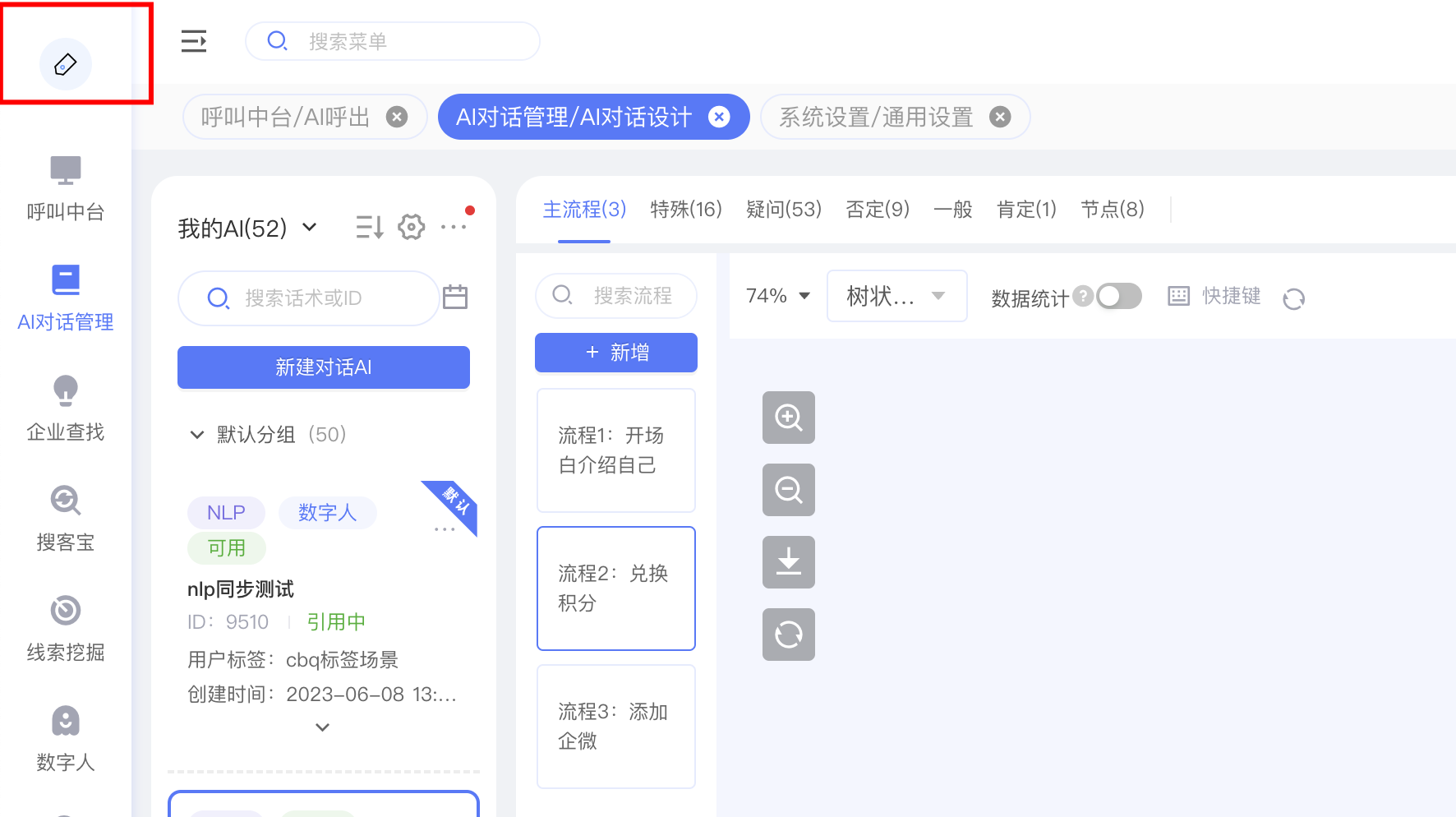This screenshot has width=1456, height=817.
Task: Switch to the 系统设置/通用设置 page tab
Action: click(876, 117)
